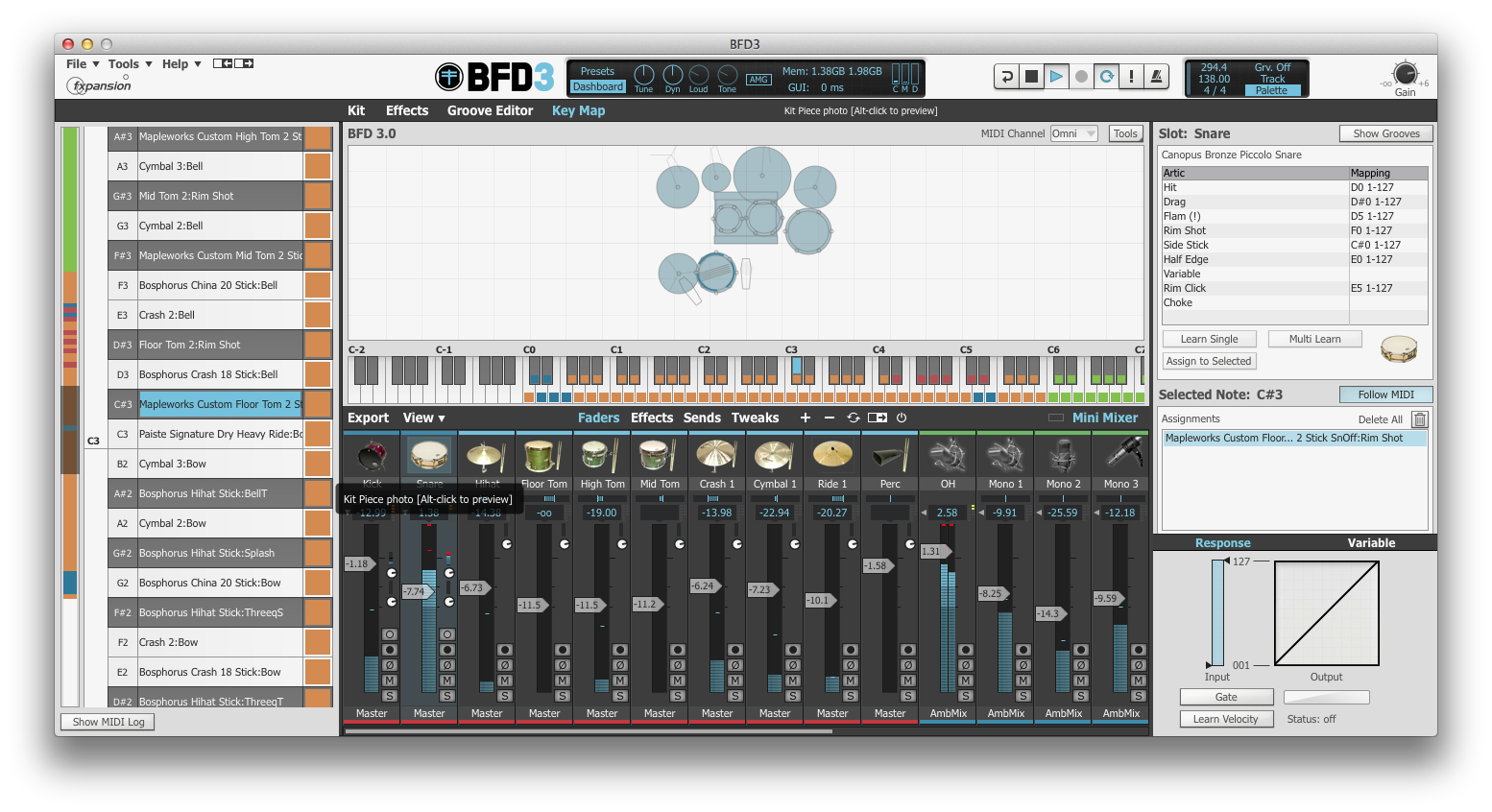Click the panic exclamation button
Viewport: 1492px width, 812px height.
pos(1132,77)
